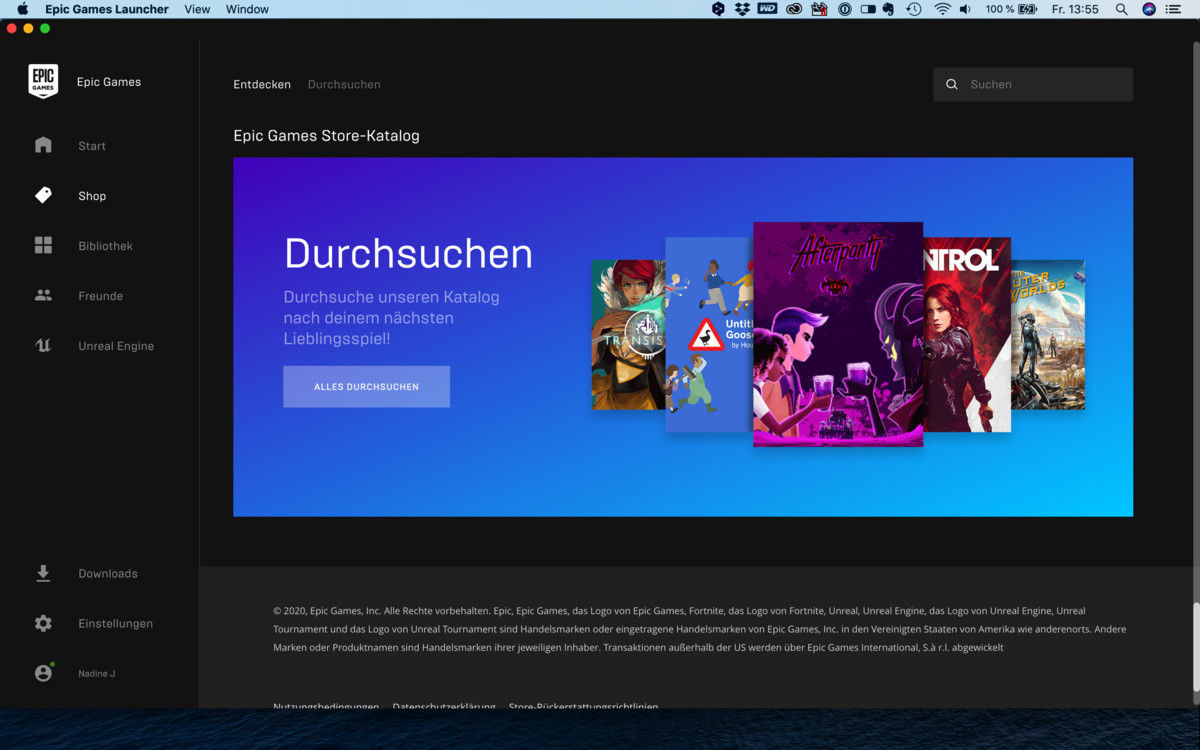Click the Outer Worlds game cover
Image resolution: width=1200 pixels, height=750 pixels.
tap(1048, 334)
